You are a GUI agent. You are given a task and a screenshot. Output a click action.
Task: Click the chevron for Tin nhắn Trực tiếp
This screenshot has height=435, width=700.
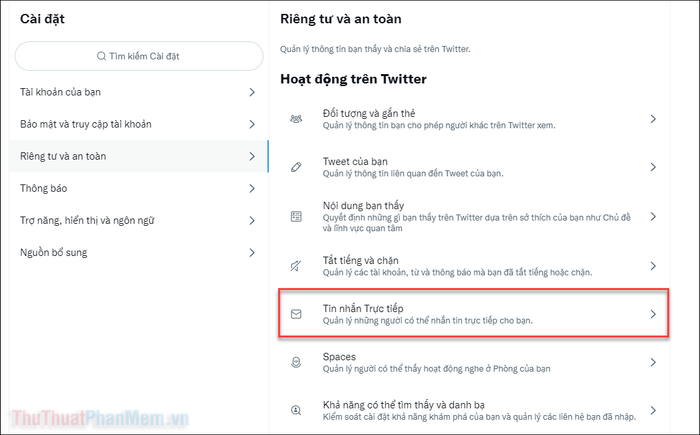pos(653,314)
